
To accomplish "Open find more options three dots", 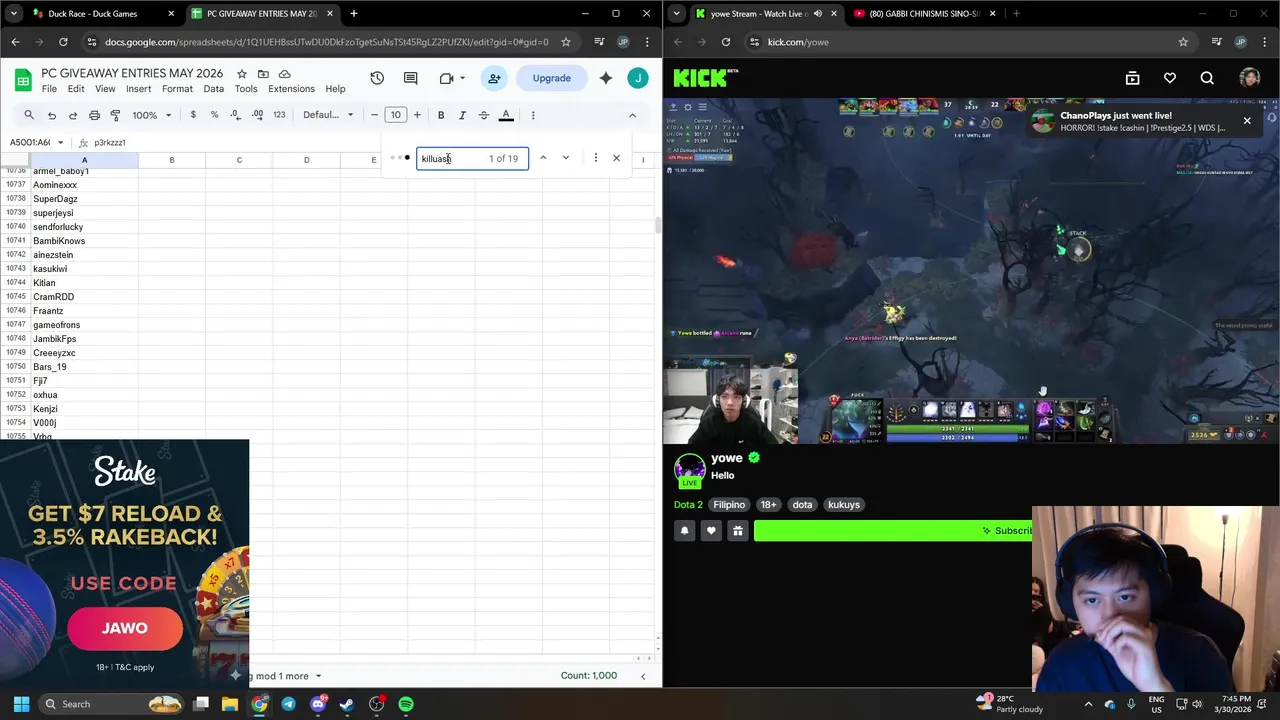I will point(595,158).
